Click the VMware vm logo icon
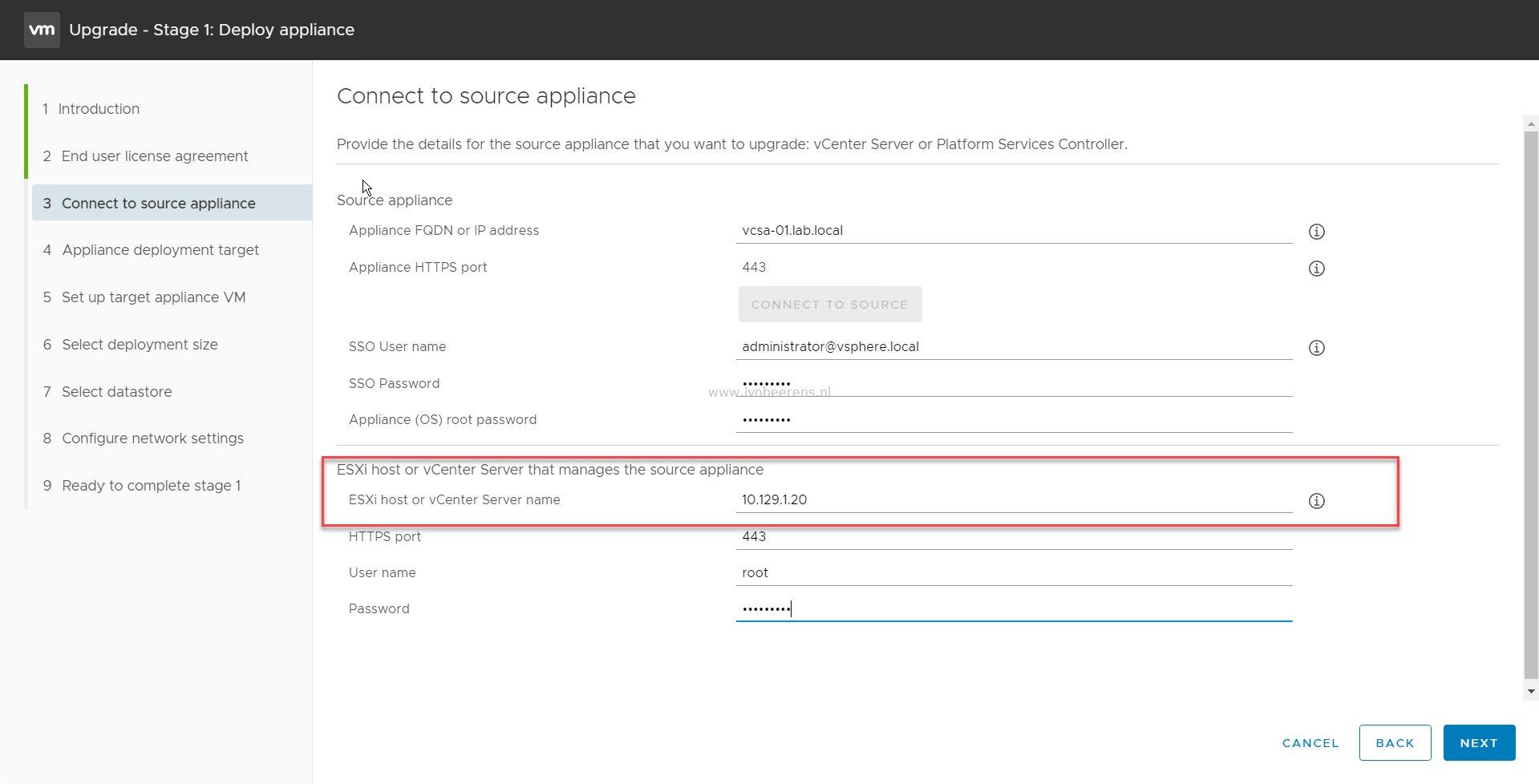The image size is (1539, 784). point(42,30)
